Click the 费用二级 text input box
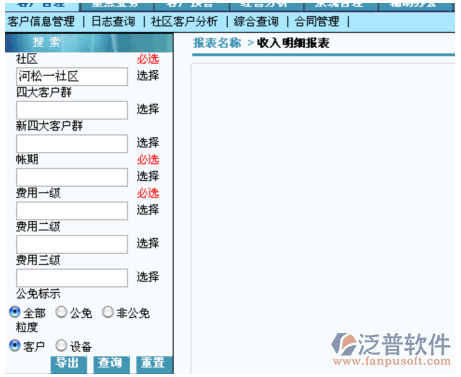Image resolution: width=461 pixels, height=377 pixels. 72,244
